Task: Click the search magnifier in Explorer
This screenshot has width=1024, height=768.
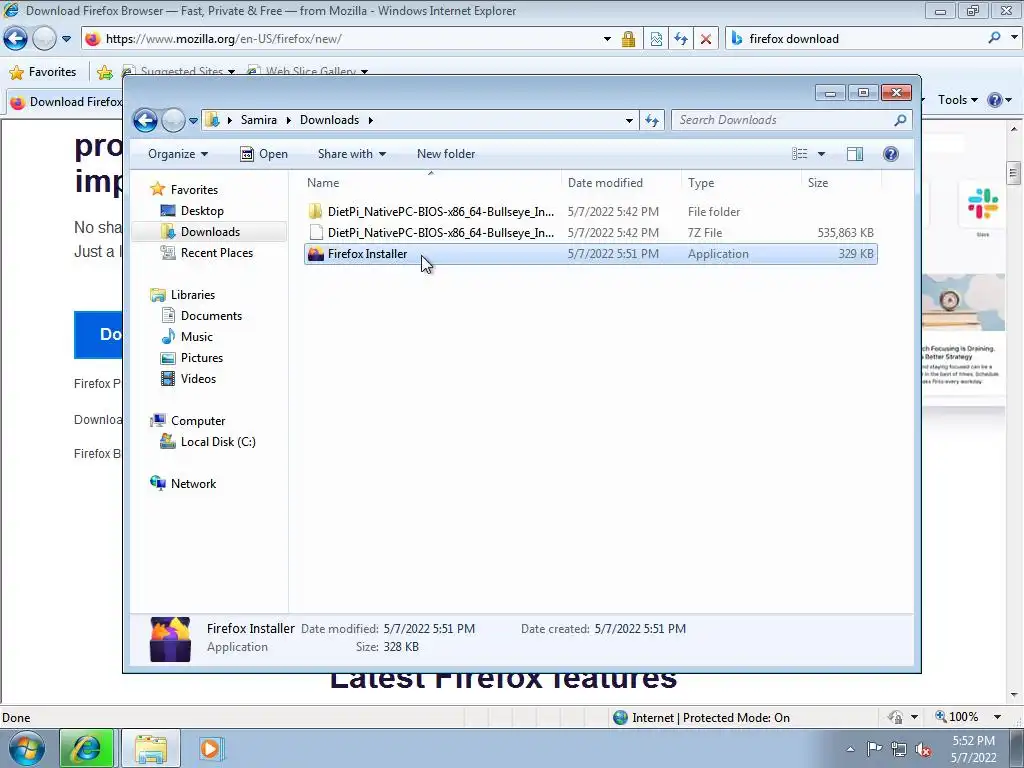Action: (900, 120)
